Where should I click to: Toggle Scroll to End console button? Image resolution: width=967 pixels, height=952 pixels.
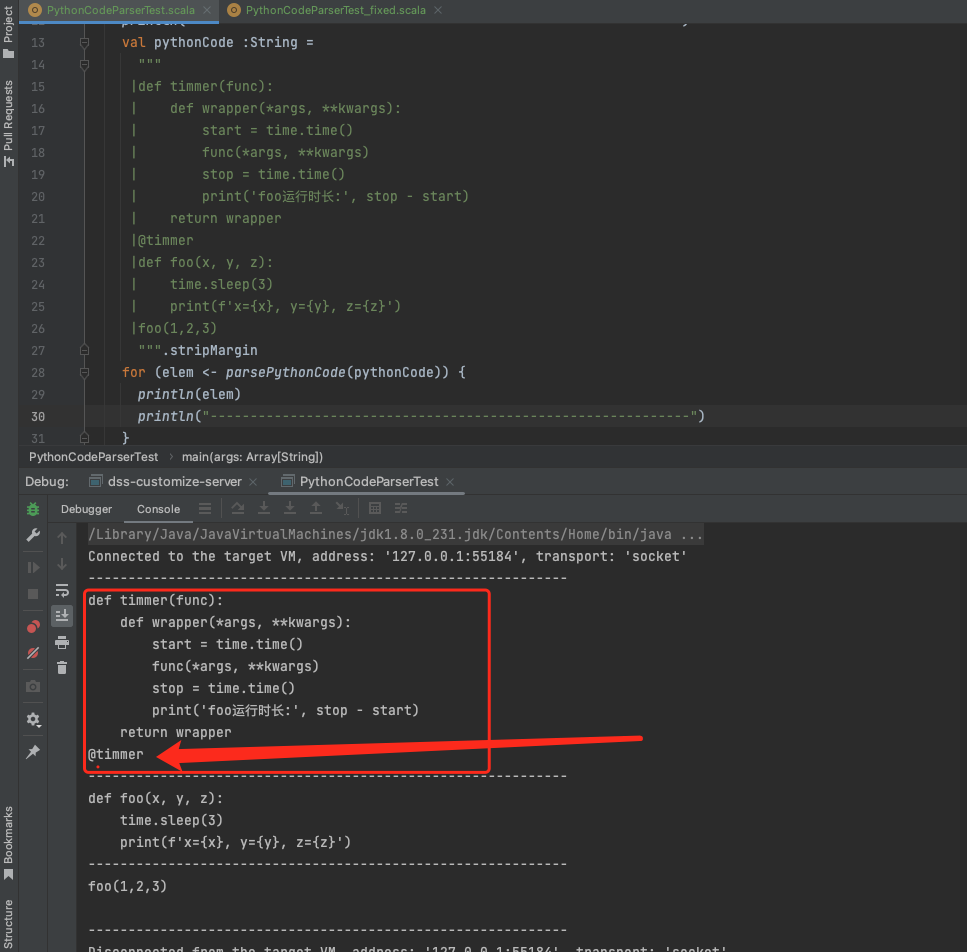(x=62, y=615)
